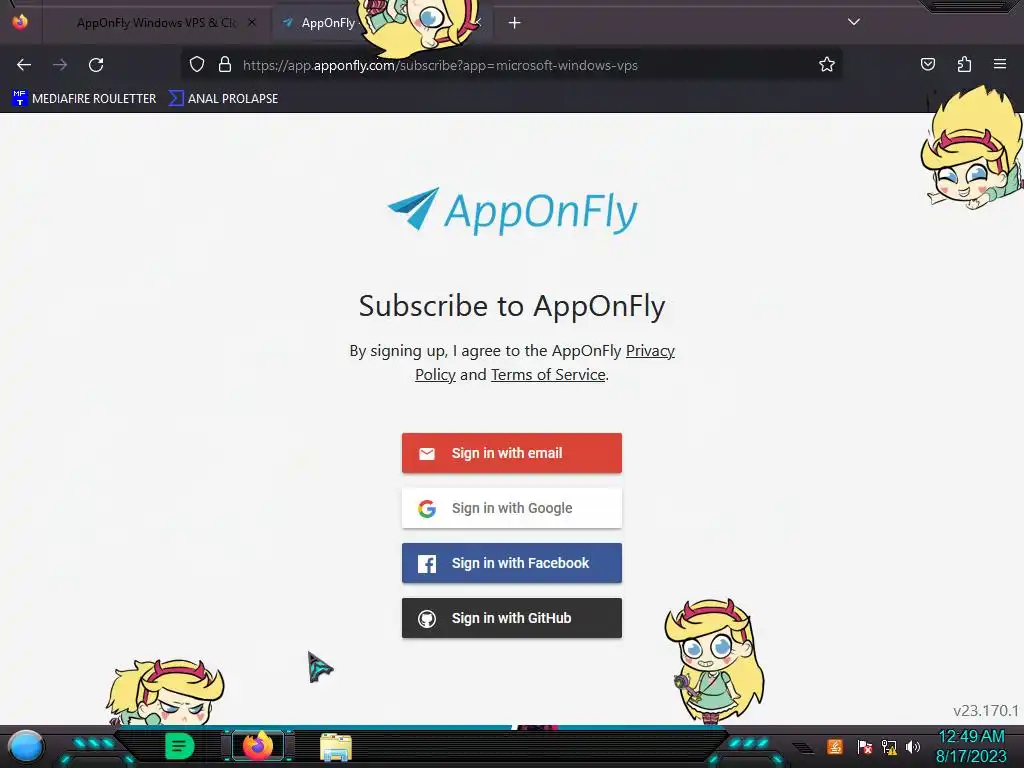Viewport: 1024px width, 768px height.
Task: Reload the current page
Action: [x=96, y=65]
